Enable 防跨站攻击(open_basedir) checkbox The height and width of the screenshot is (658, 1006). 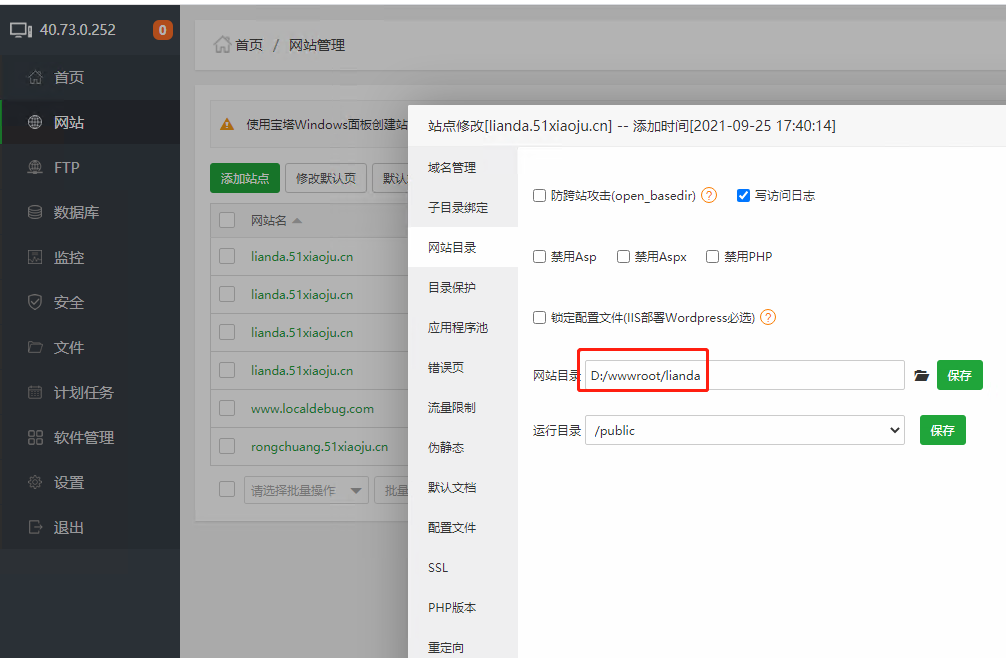pos(540,195)
